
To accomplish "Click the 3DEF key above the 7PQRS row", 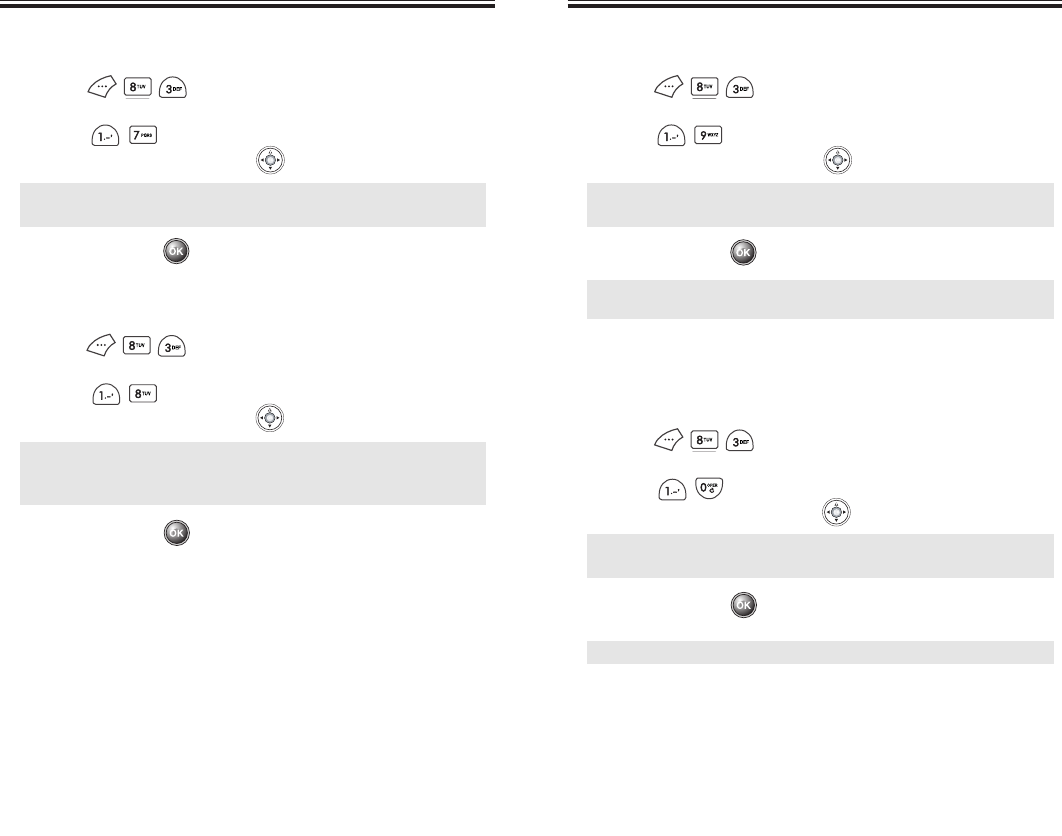I will click(x=173, y=89).
